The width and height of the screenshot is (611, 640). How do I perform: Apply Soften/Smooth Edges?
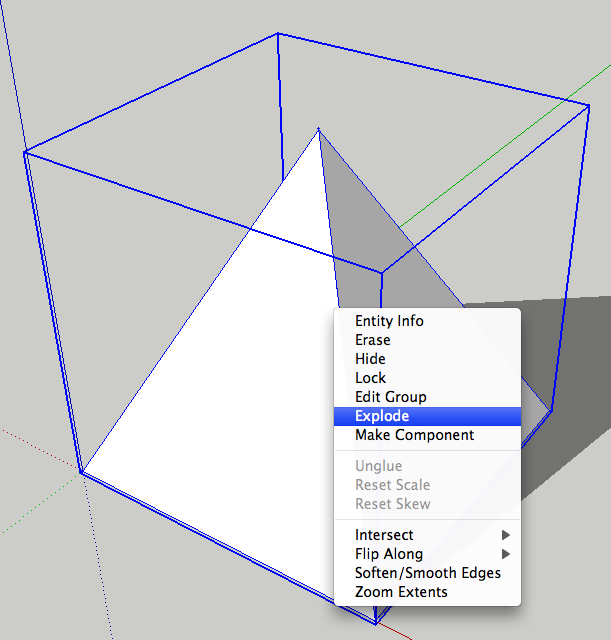click(427, 573)
